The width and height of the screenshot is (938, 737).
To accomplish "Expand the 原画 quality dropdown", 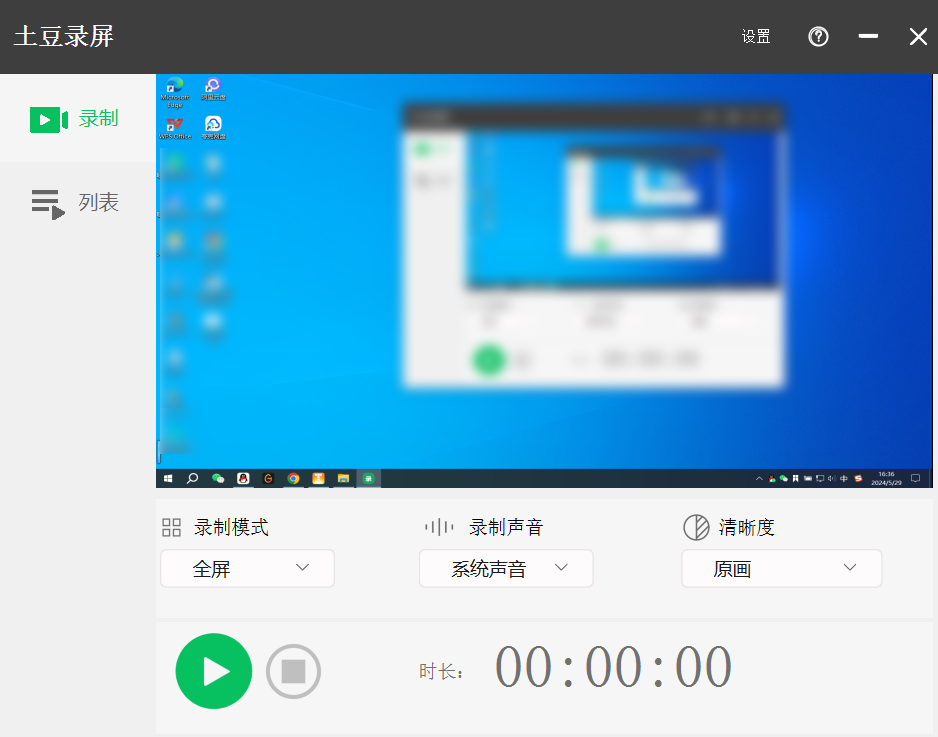I will (x=781, y=568).
